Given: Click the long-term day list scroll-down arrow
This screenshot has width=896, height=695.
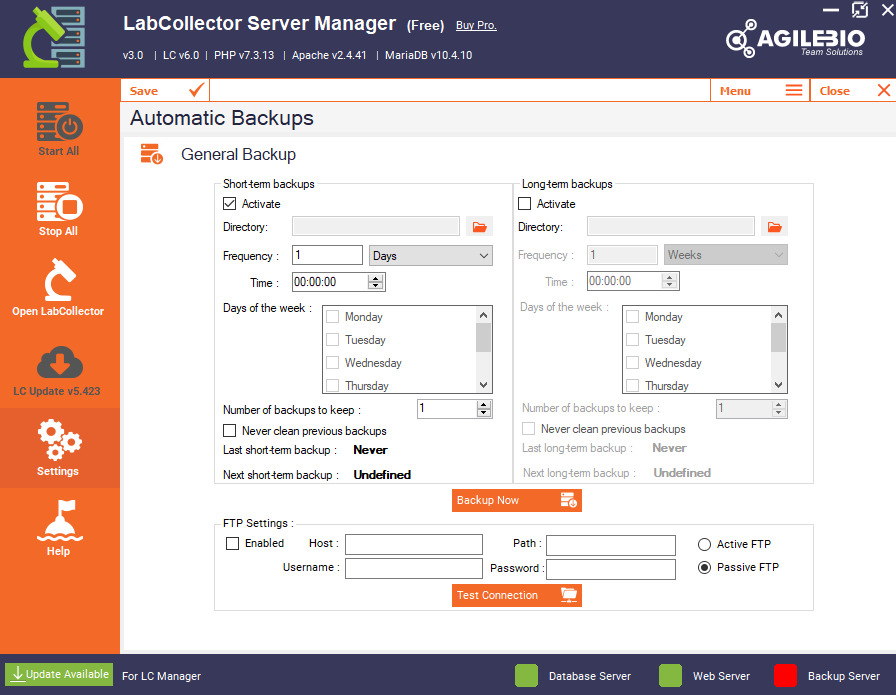Looking at the screenshot, I should (x=778, y=385).
